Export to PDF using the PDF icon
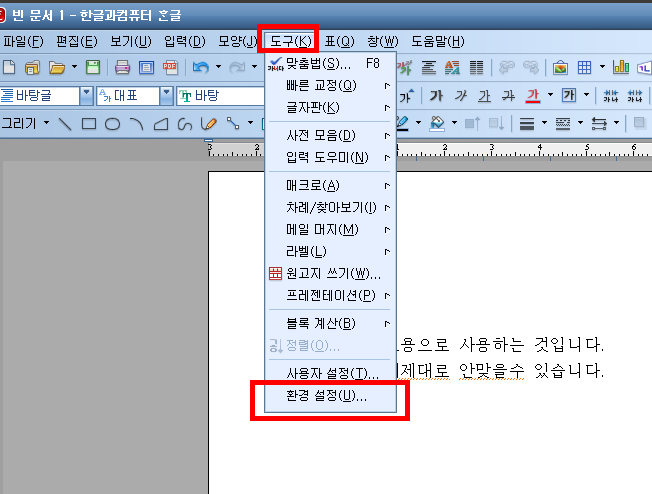Viewport: 652px width, 494px height. coord(170,67)
